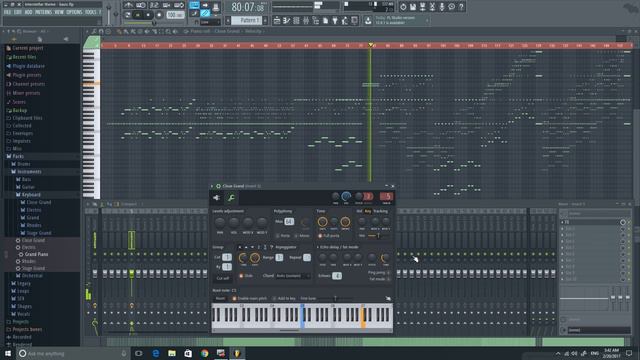Click the Task View icon in taskbar

point(139,353)
